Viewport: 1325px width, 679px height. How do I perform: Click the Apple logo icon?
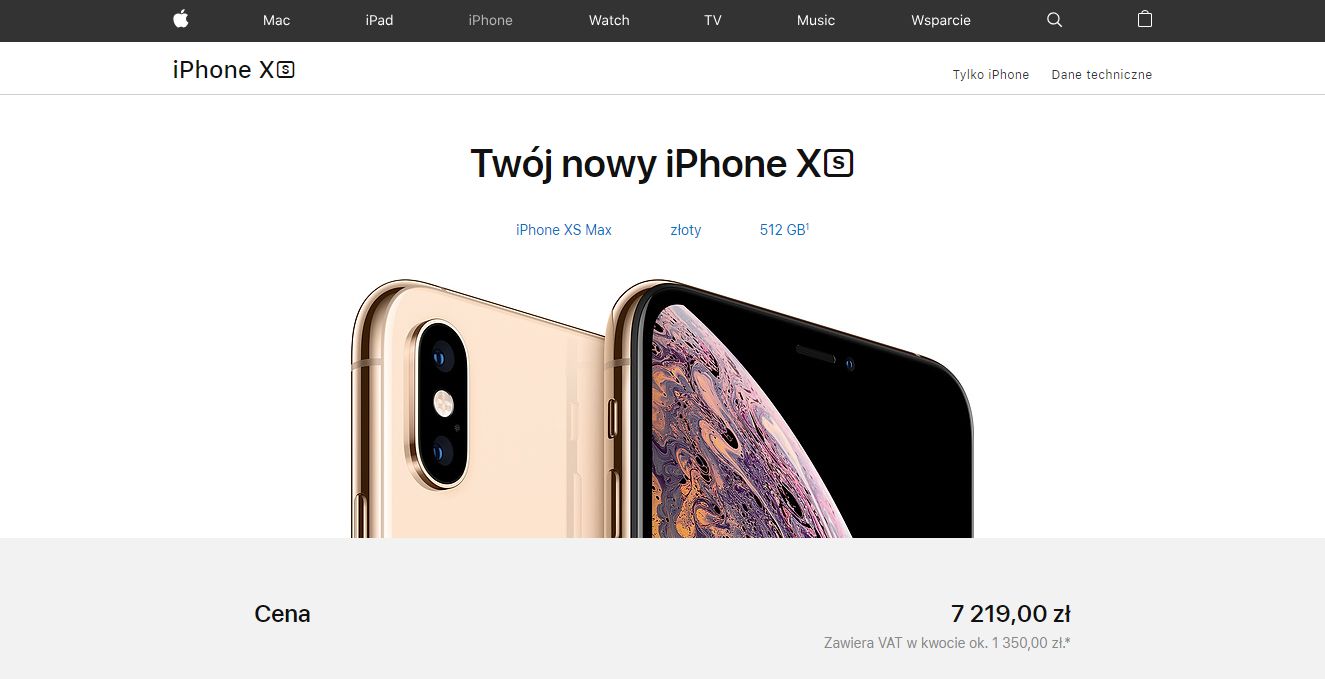click(x=181, y=19)
